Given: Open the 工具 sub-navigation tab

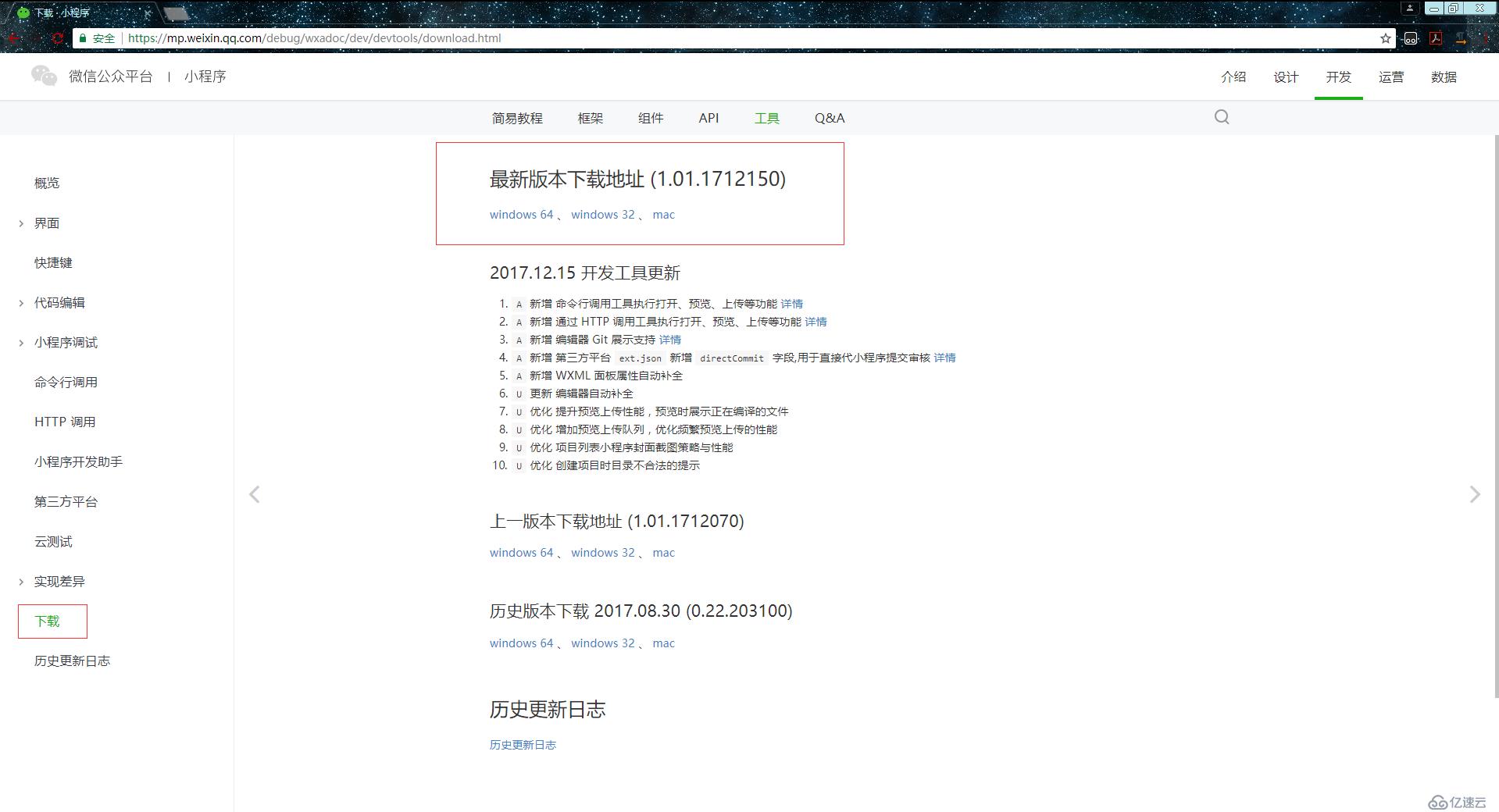Looking at the screenshot, I should pos(767,118).
